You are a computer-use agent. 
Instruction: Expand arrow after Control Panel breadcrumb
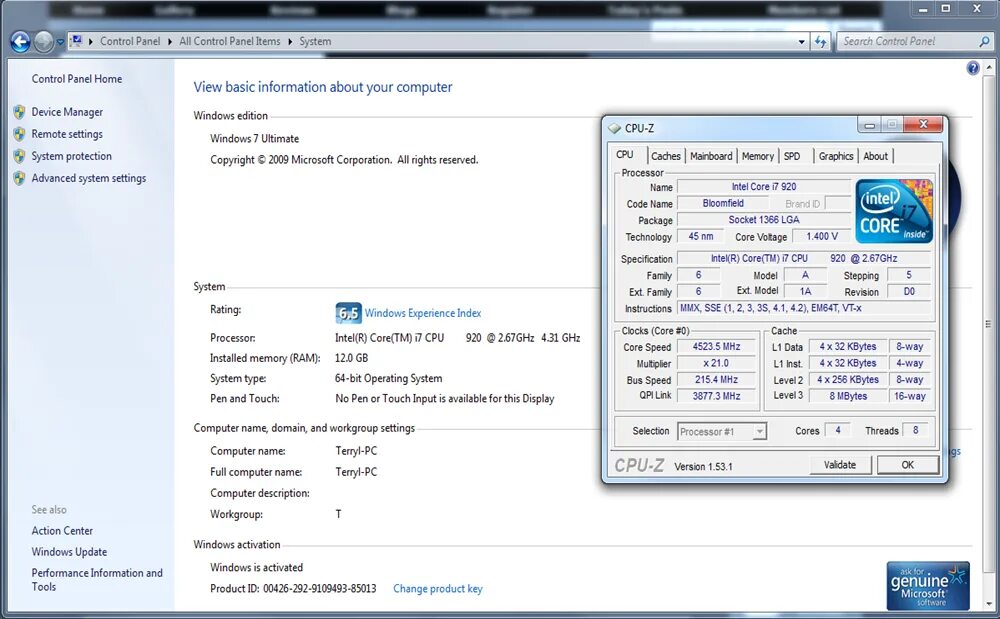pyautogui.click(x=170, y=41)
